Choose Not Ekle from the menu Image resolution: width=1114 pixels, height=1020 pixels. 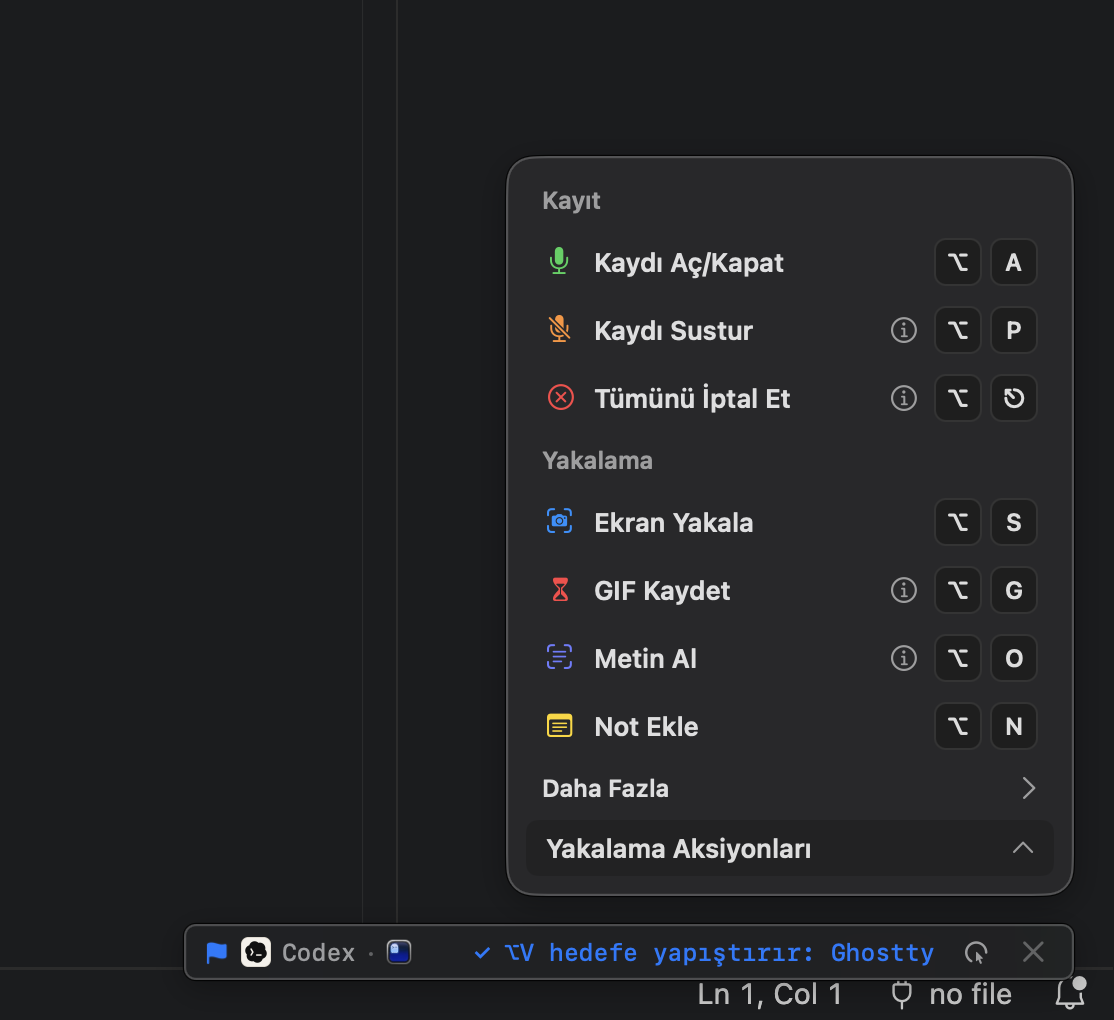789,726
